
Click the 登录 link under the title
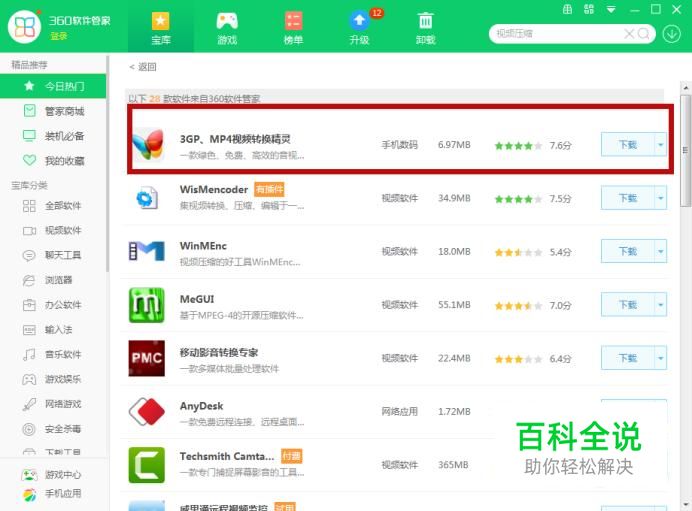click(x=58, y=36)
